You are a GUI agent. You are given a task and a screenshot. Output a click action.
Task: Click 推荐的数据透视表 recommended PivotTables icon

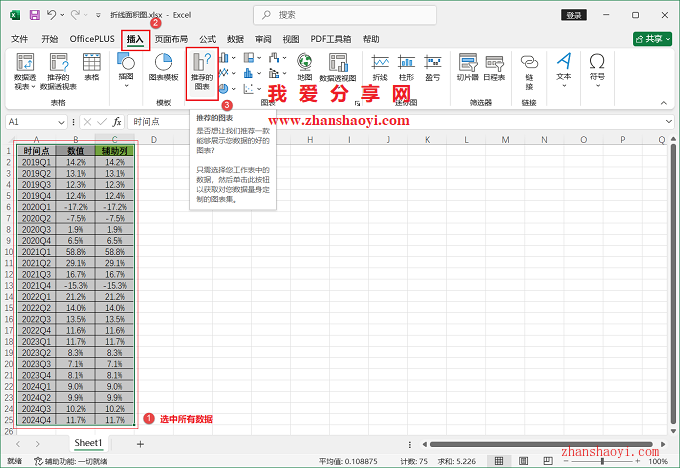point(58,72)
